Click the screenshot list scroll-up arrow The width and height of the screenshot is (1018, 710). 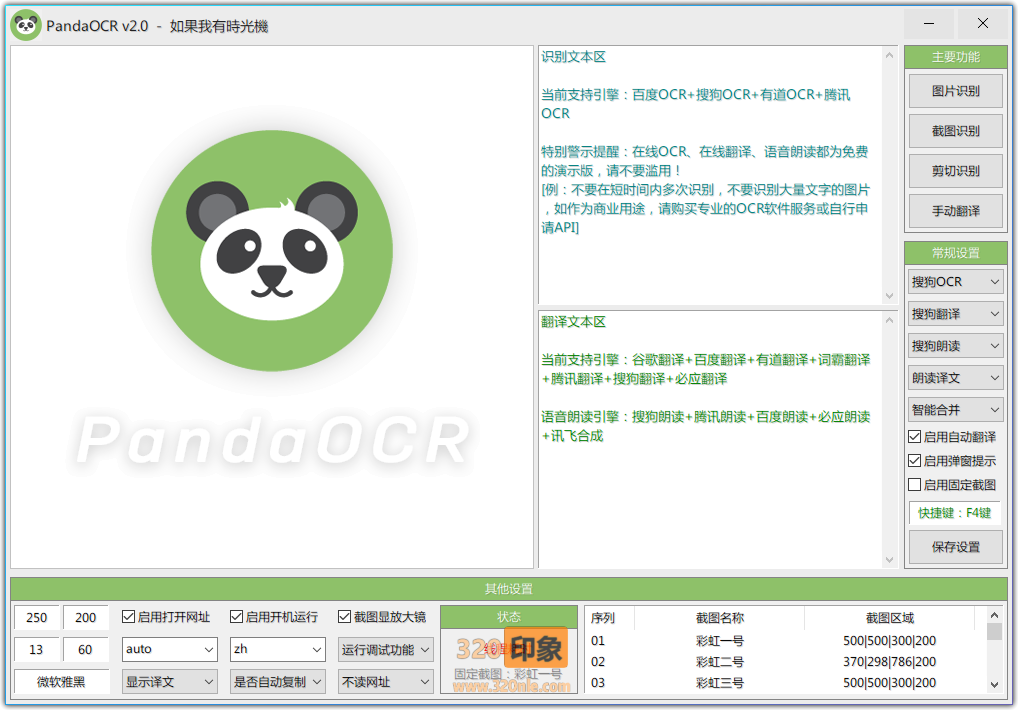[994, 615]
